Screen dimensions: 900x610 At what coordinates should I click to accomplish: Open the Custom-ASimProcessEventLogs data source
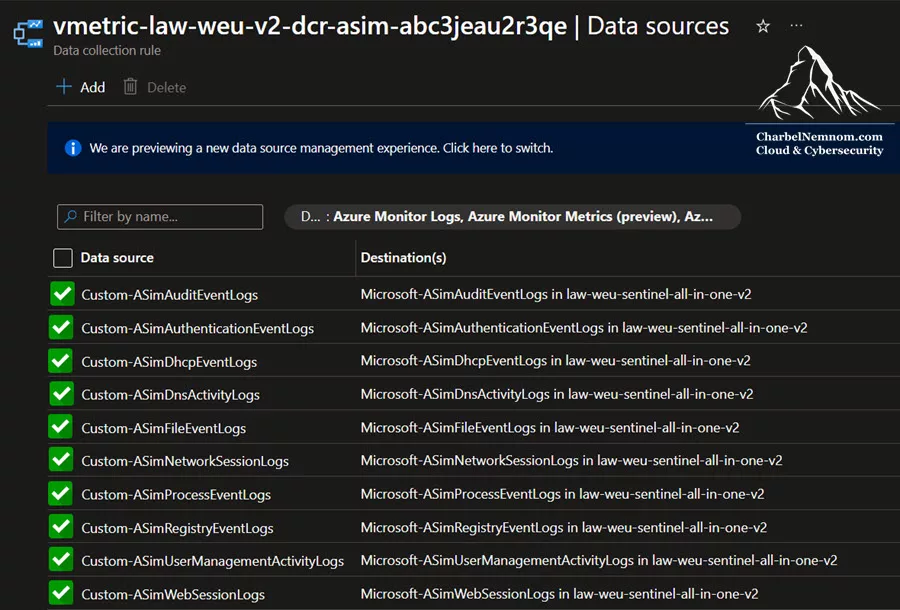tap(176, 495)
